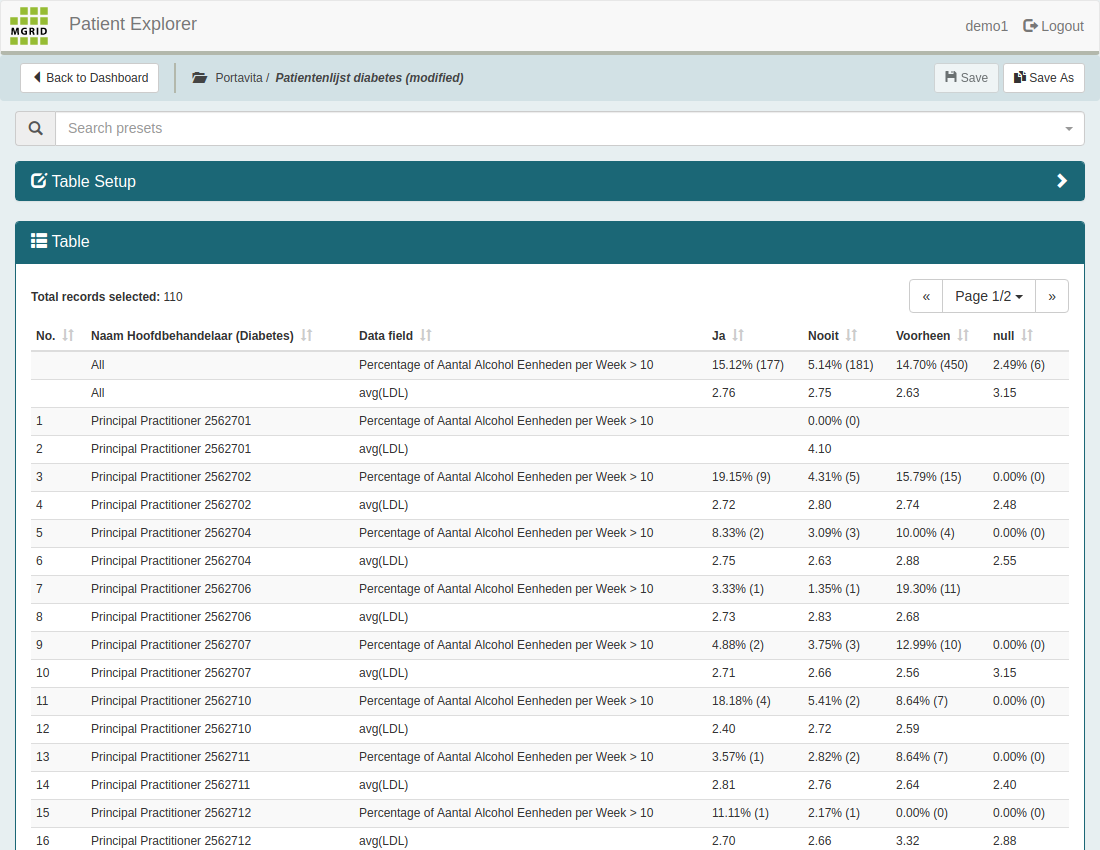Click the 11.11% (1) cell
This screenshot has width=1100, height=850.
[x=740, y=814]
